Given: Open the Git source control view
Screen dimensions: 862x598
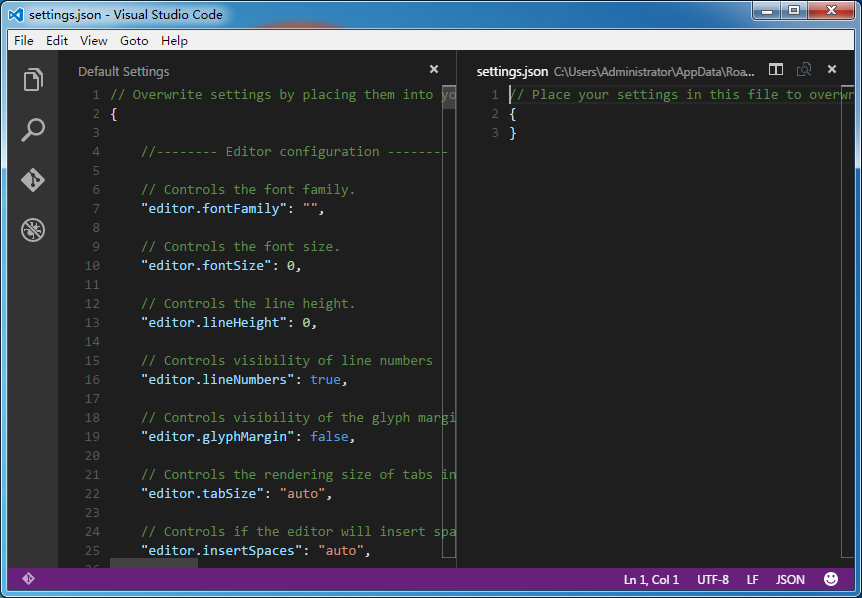Looking at the screenshot, I should [33, 180].
